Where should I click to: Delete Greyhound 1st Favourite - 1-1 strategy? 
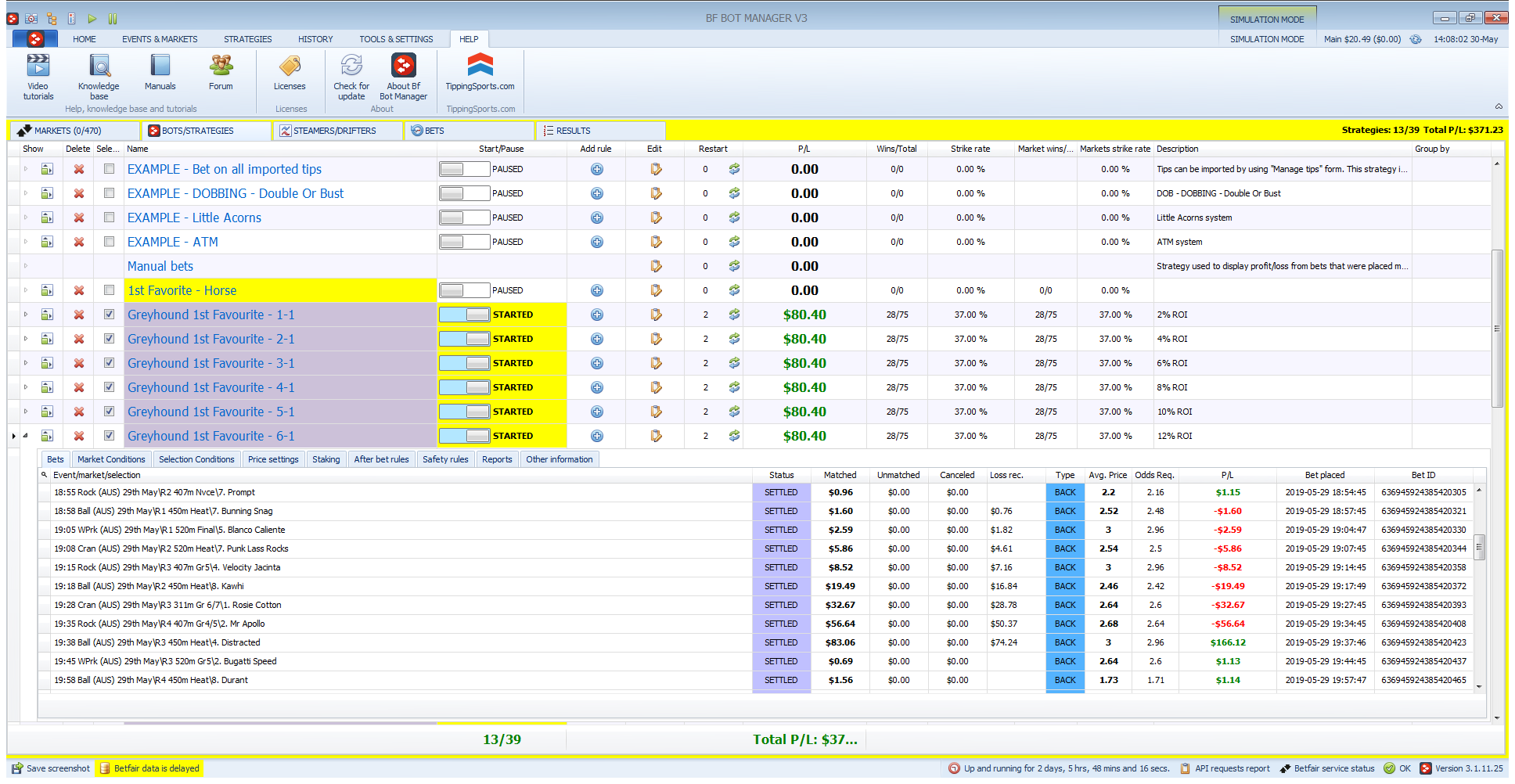click(79, 315)
